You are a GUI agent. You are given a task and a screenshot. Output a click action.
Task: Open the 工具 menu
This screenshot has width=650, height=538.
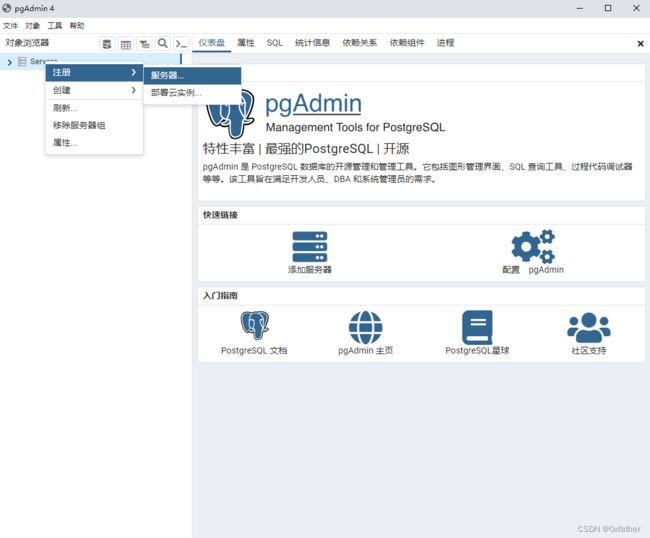[55, 26]
